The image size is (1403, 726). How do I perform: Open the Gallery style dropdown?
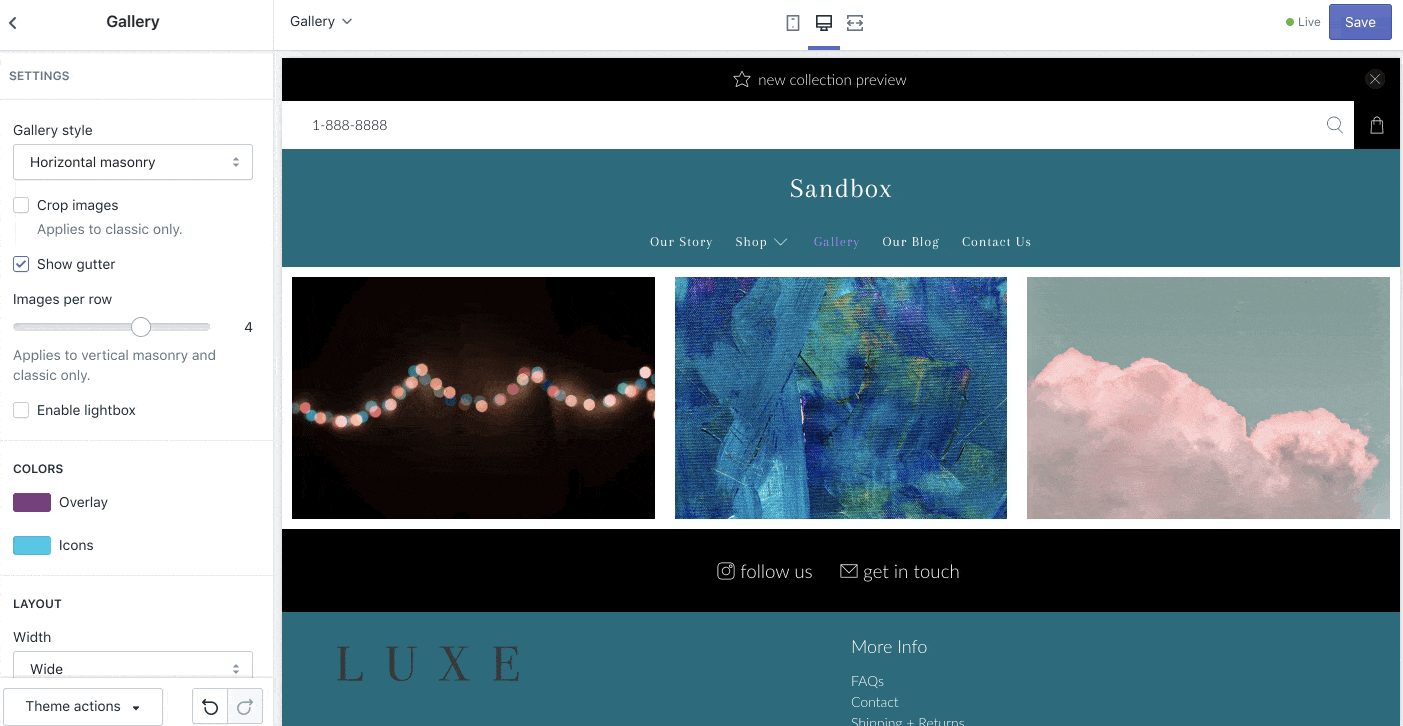pos(133,162)
